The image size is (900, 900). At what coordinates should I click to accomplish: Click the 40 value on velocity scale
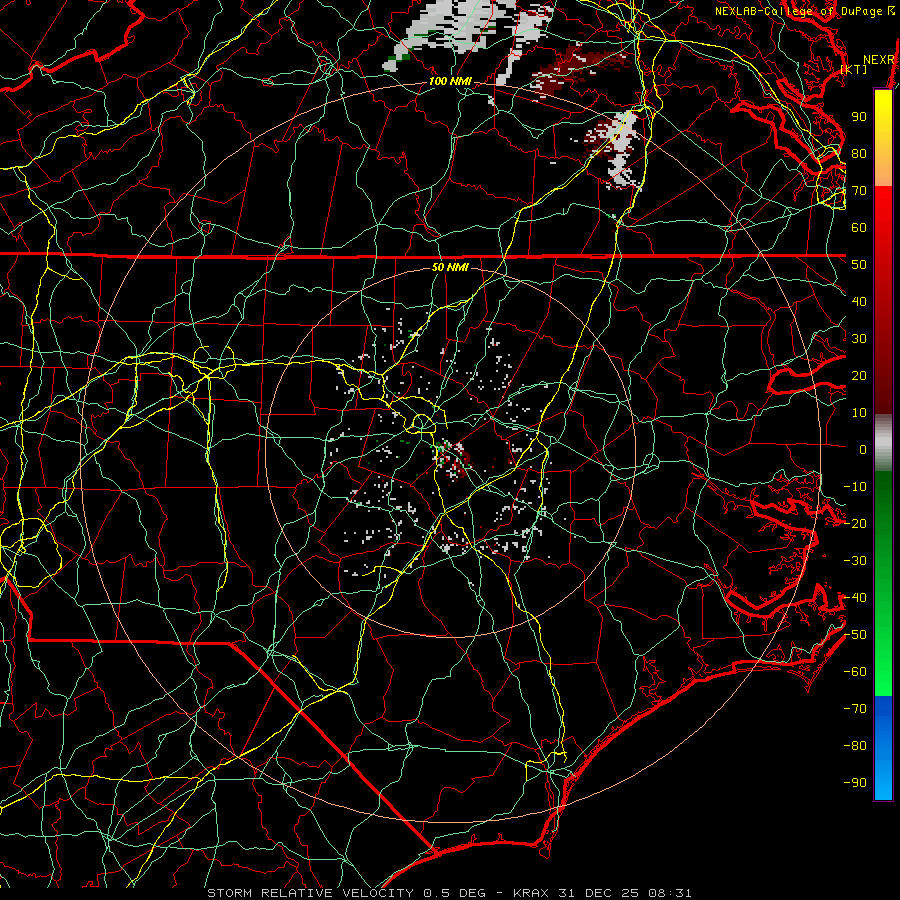(859, 302)
